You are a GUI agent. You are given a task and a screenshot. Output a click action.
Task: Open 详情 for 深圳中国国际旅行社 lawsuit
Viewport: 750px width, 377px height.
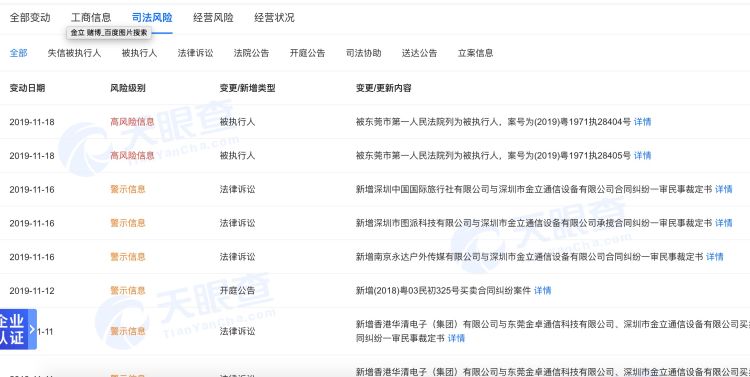(x=724, y=189)
